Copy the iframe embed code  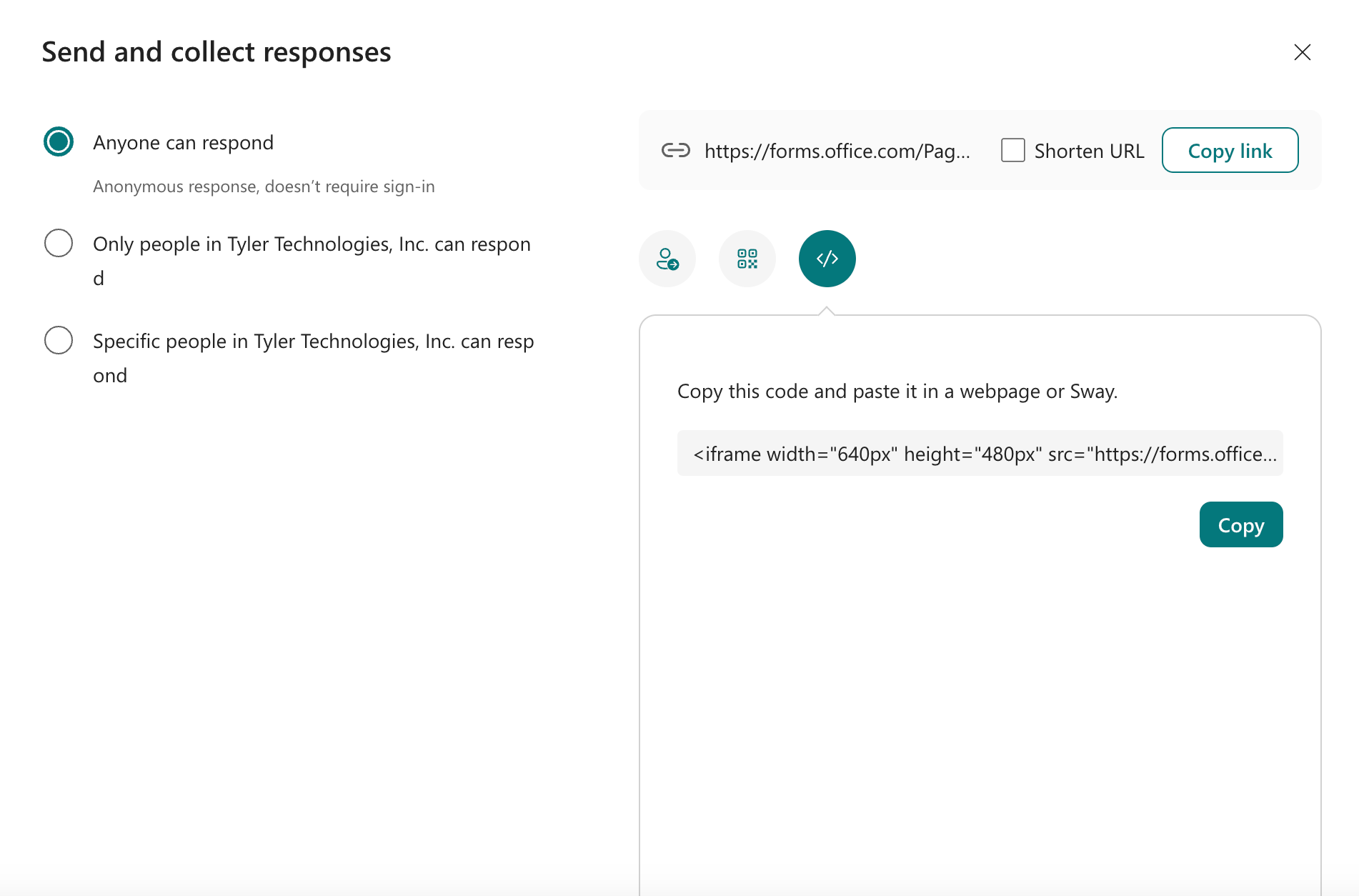(x=1241, y=524)
